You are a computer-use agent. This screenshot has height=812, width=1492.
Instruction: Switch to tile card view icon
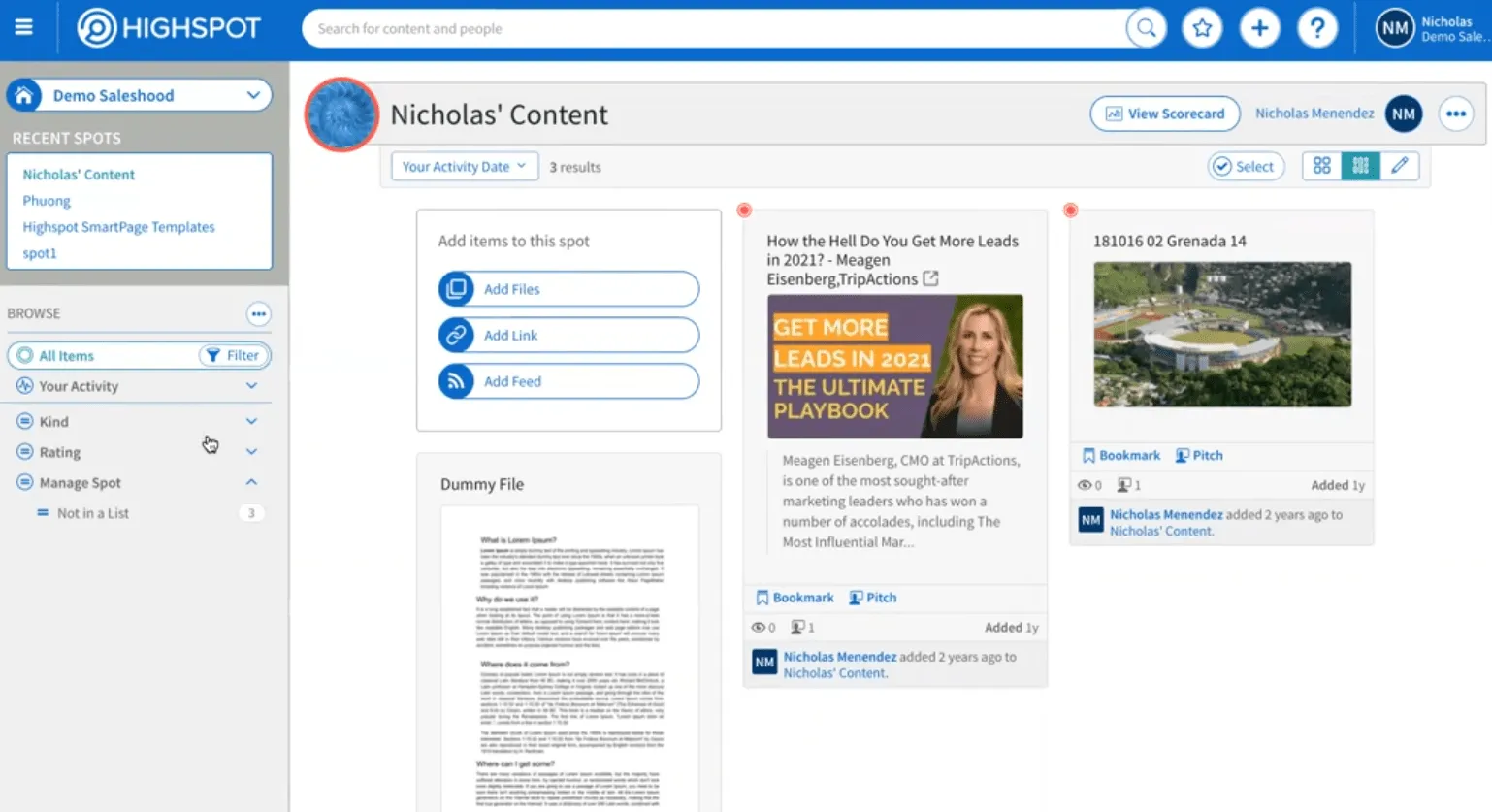point(1360,166)
